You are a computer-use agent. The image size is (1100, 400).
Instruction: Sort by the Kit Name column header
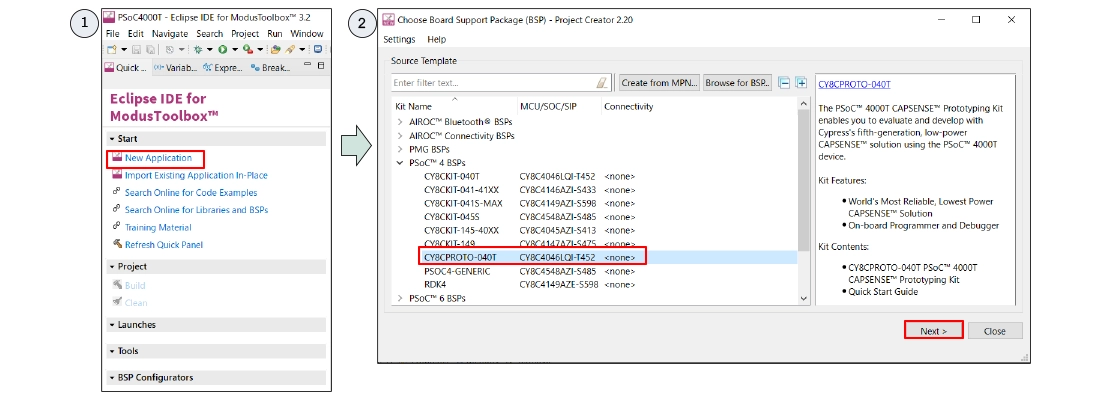pyautogui.click(x=454, y=107)
